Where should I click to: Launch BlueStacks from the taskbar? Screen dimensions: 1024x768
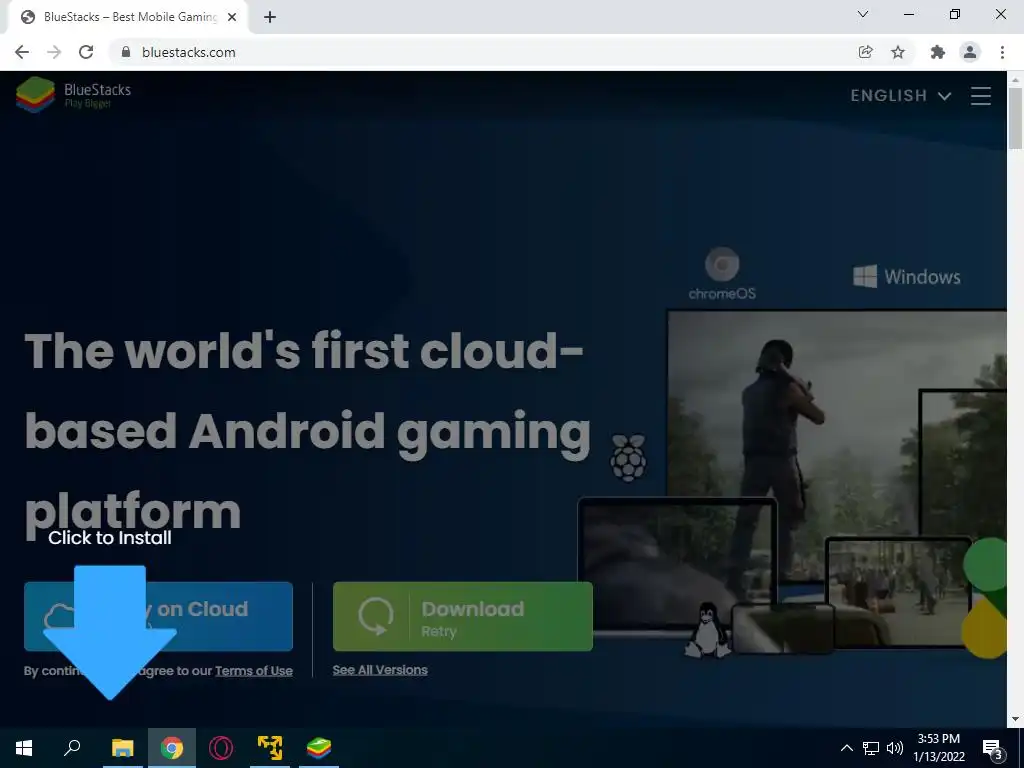[x=319, y=748]
